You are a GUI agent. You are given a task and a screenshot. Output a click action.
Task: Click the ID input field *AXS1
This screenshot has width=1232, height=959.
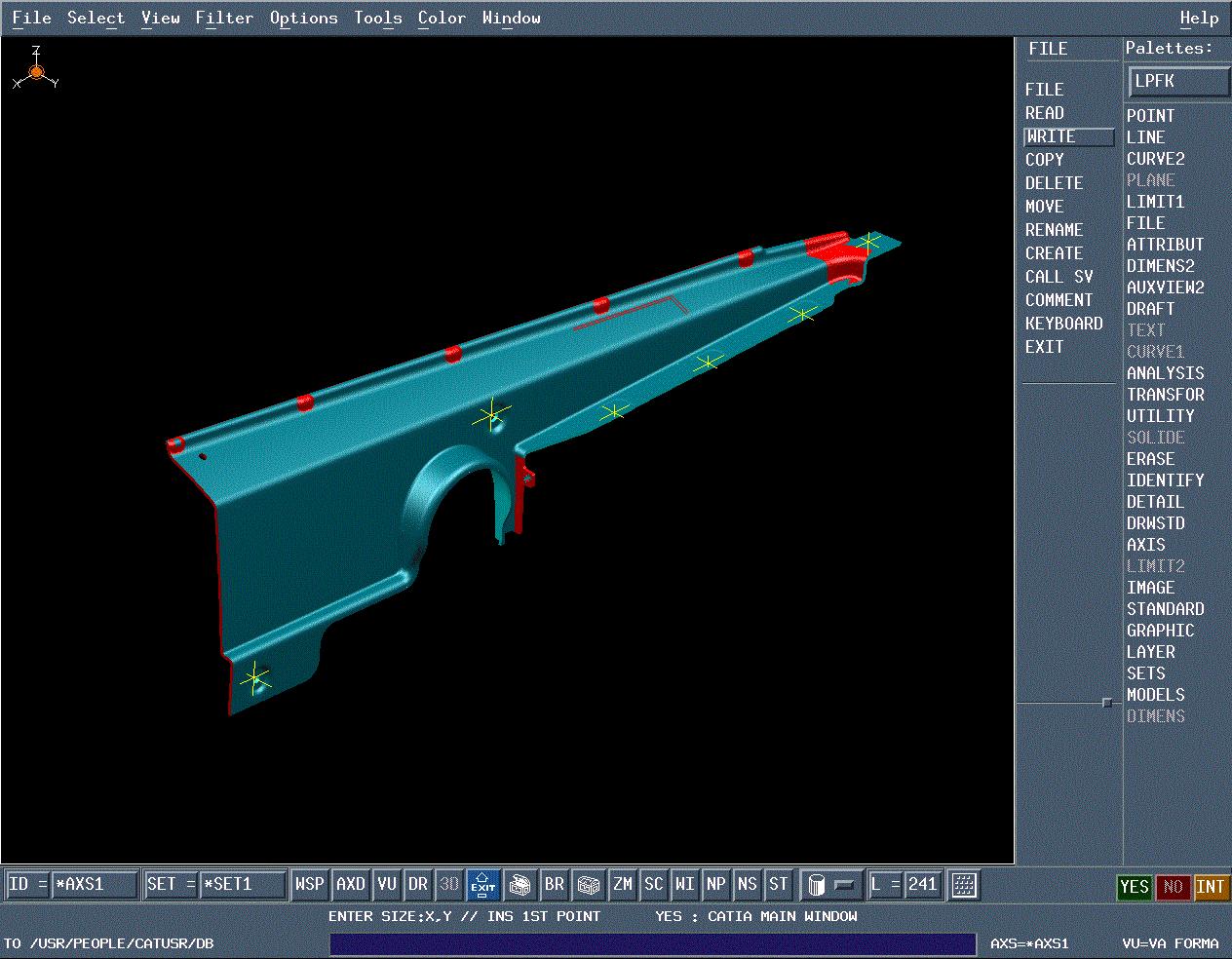(x=94, y=885)
